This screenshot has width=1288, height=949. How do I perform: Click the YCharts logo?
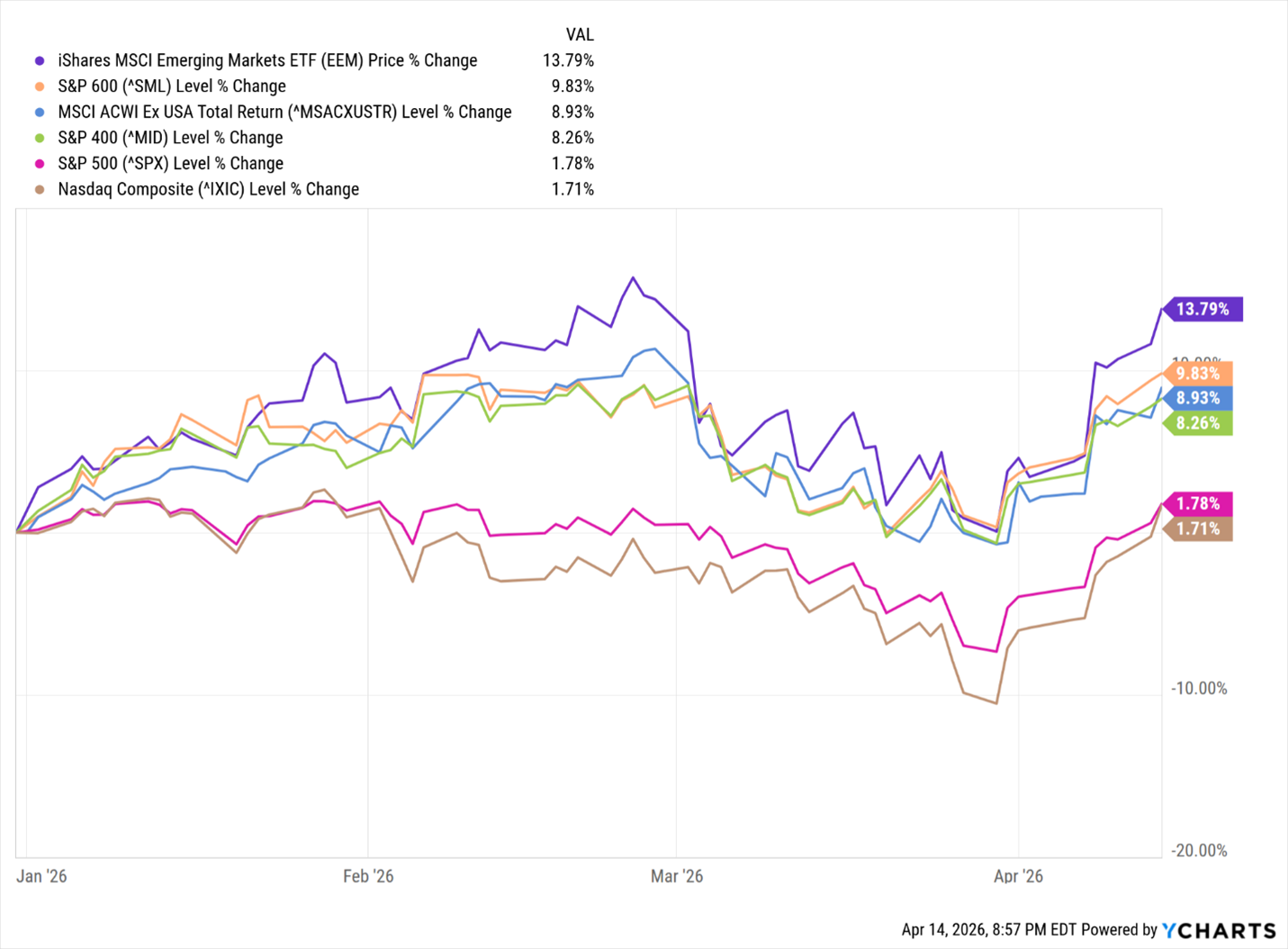(1219, 930)
